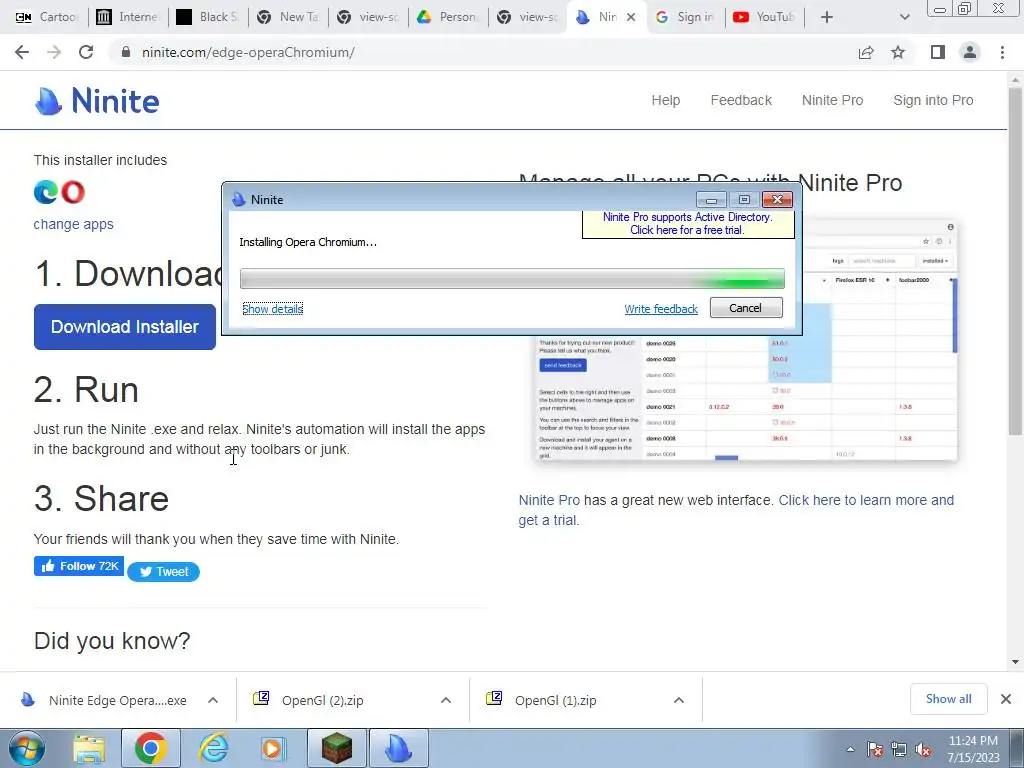This screenshot has width=1024, height=768.
Task: Switch to YouTube tab
Action: pyautogui.click(x=765, y=17)
